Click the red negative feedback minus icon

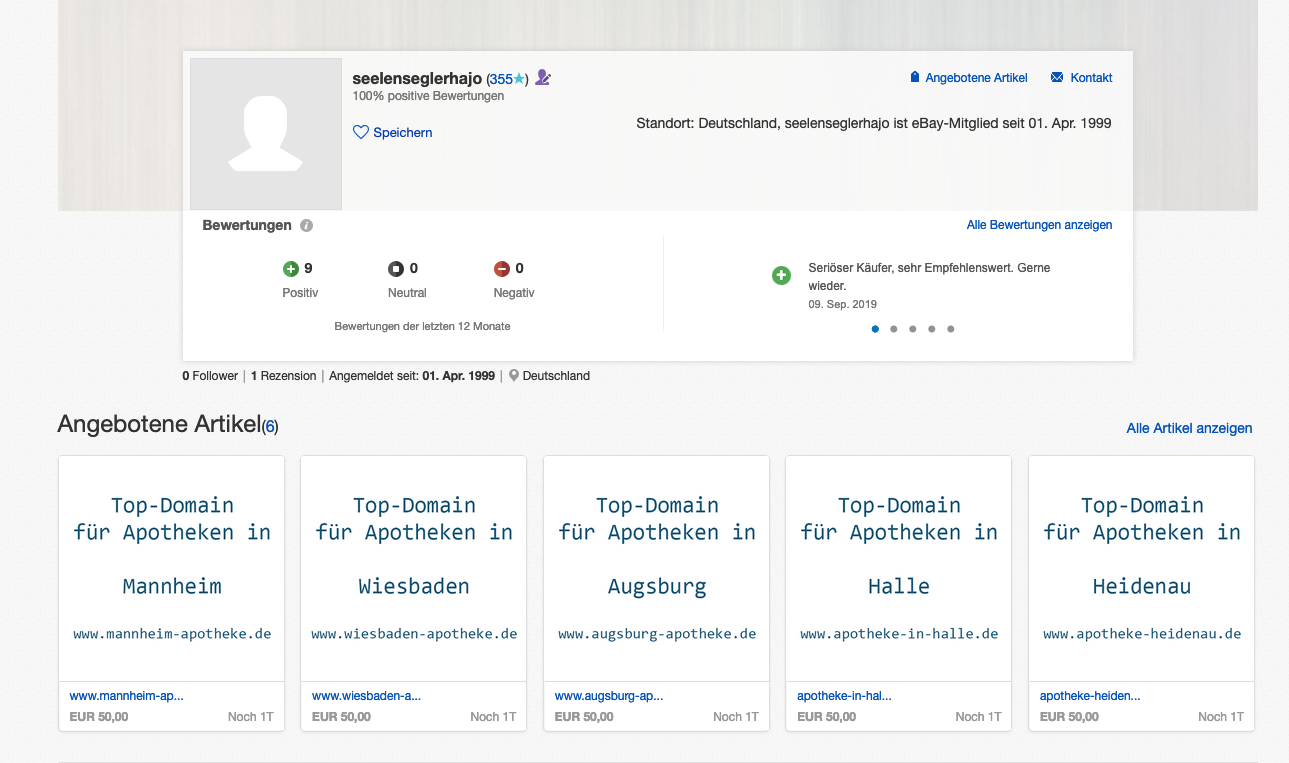502,269
